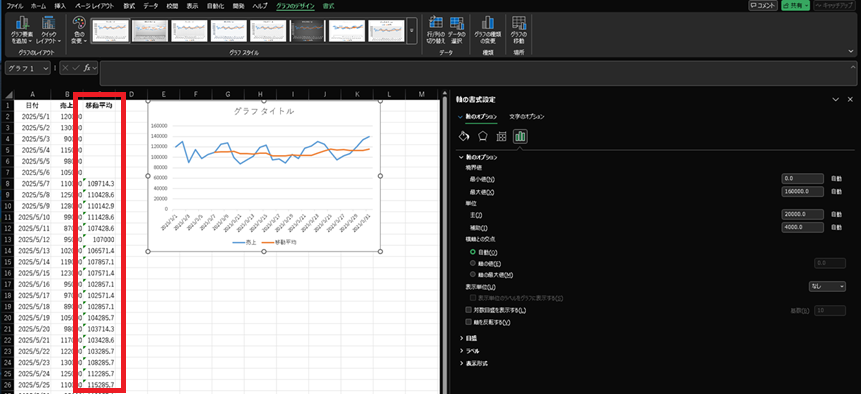Click Switch Row/Column icon
The height and width of the screenshot is (394, 861).
pos(436,30)
